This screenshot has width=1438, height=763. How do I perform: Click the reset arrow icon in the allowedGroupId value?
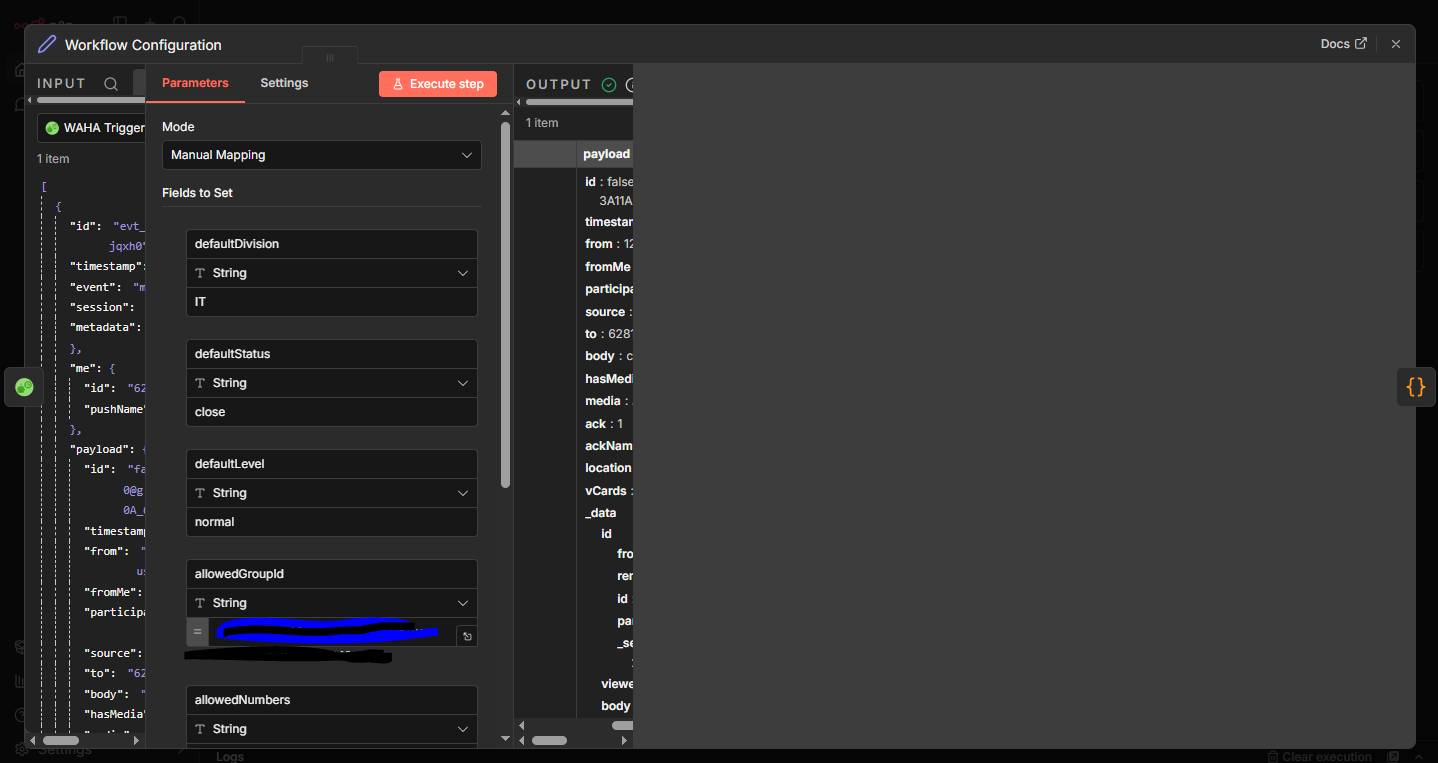coord(467,636)
